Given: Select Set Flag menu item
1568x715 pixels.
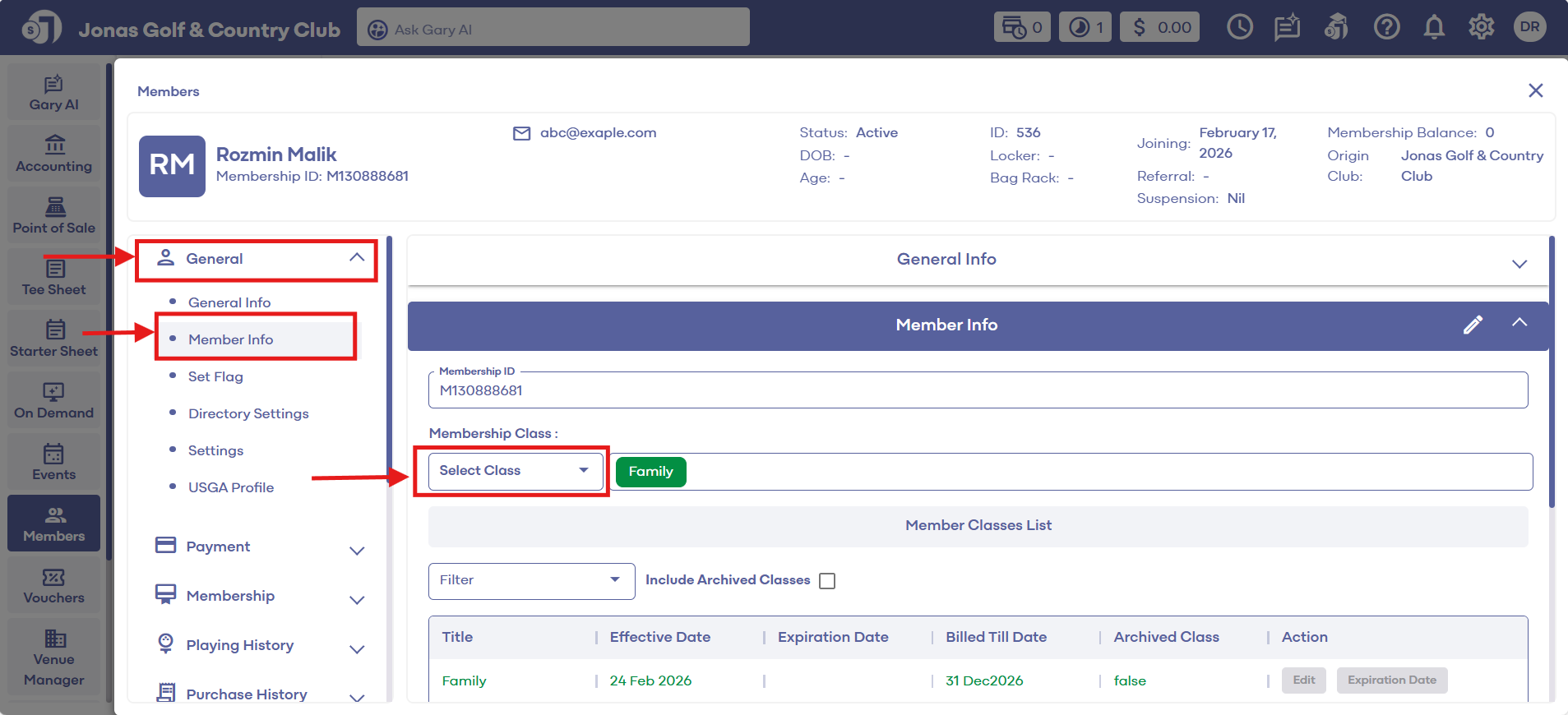Looking at the screenshot, I should [x=215, y=376].
